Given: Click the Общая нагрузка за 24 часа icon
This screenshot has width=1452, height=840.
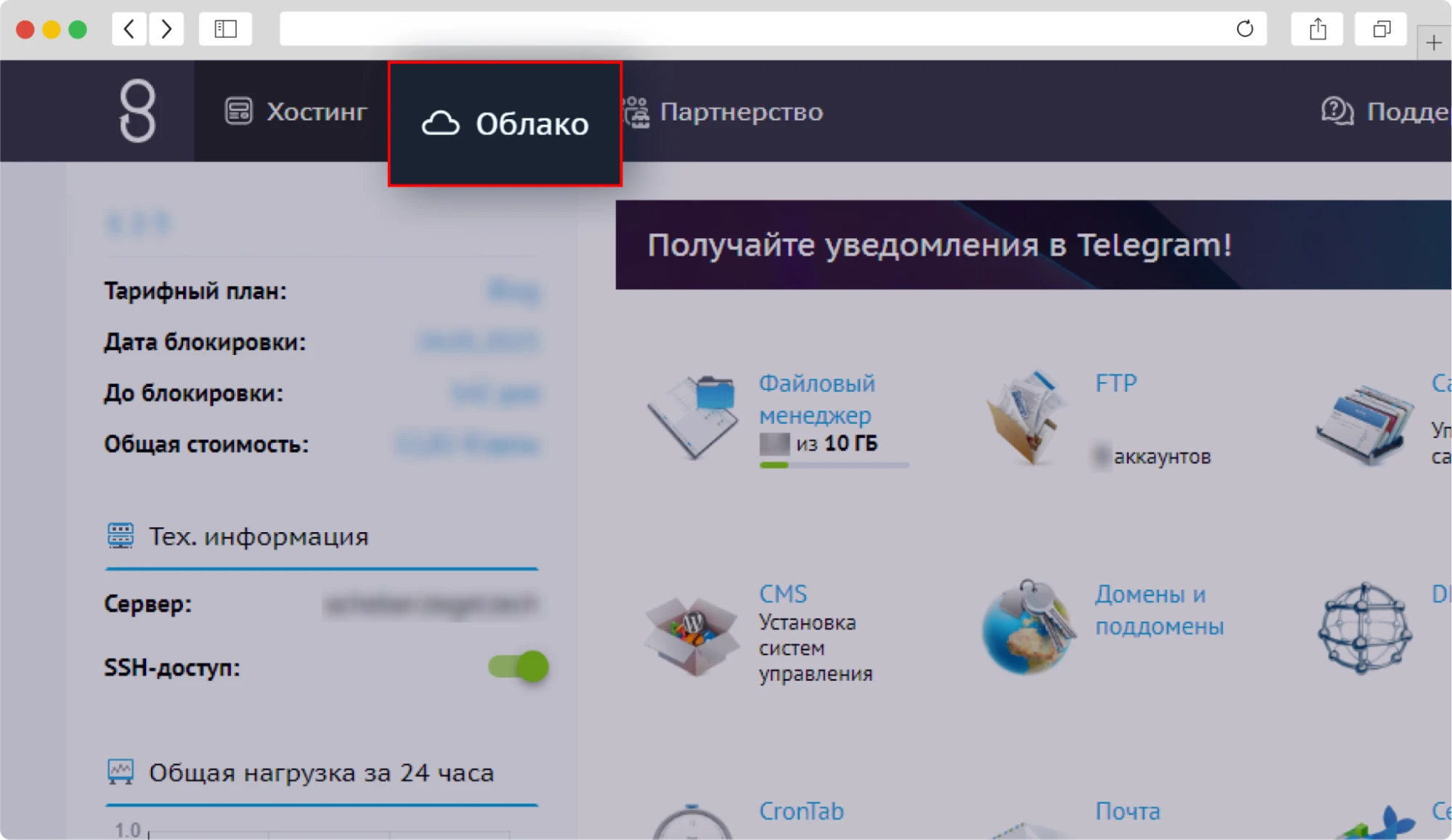Looking at the screenshot, I should 121,772.
